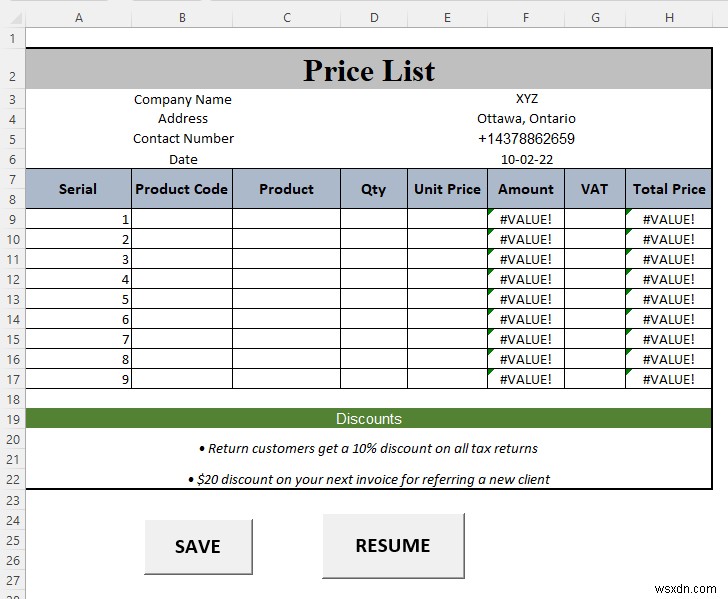Click Total Price #VALUE! cell in row 9
728x599 pixels.
[x=669, y=219]
